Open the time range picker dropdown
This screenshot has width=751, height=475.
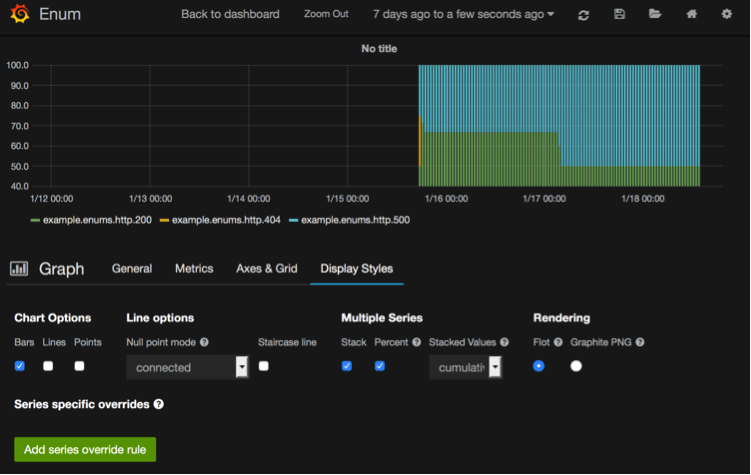click(463, 14)
